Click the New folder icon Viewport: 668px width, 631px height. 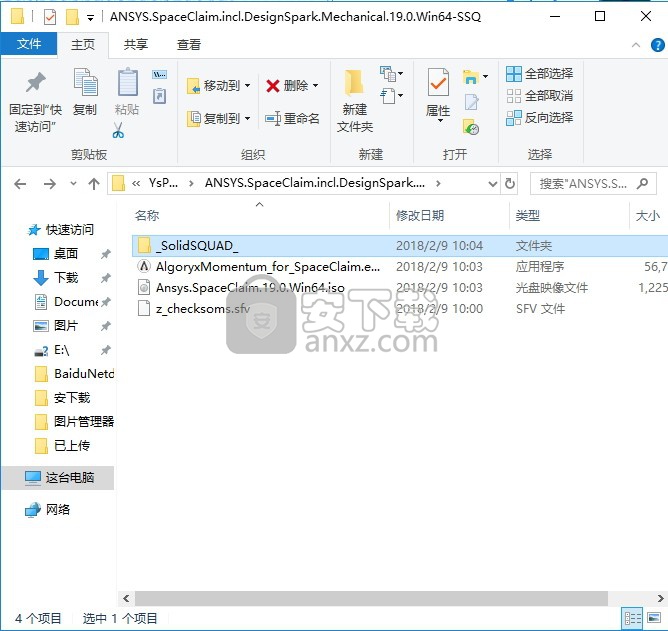tap(354, 83)
